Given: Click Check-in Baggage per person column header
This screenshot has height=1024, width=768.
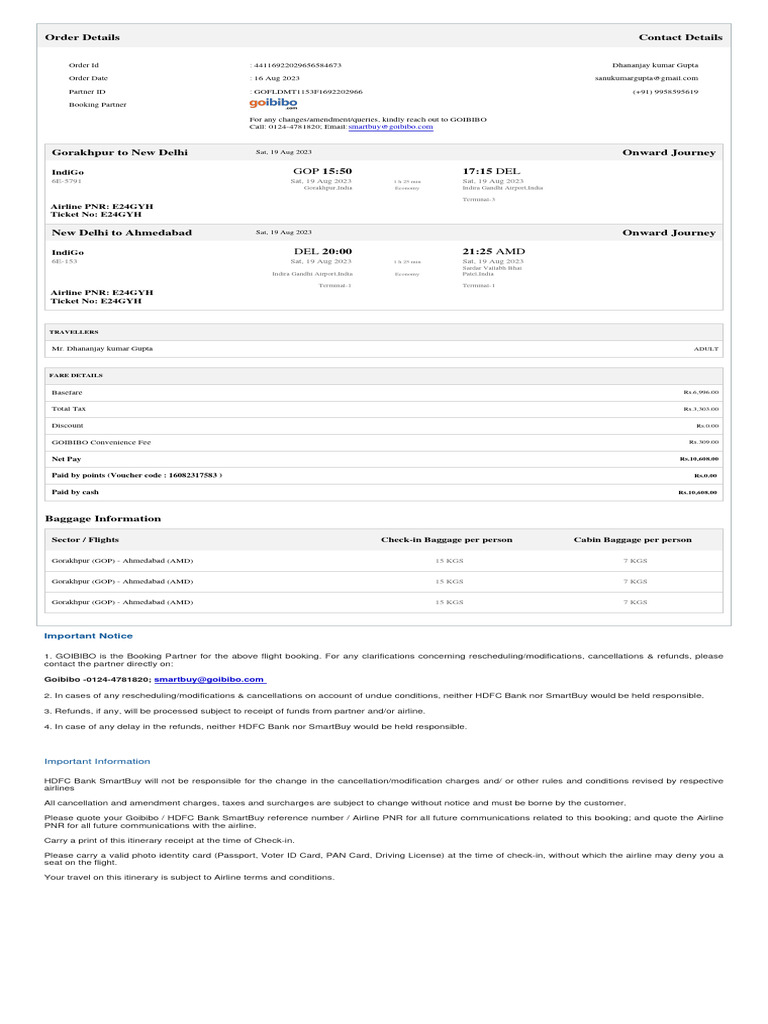Looking at the screenshot, I should pyautogui.click(x=447, y=540).
